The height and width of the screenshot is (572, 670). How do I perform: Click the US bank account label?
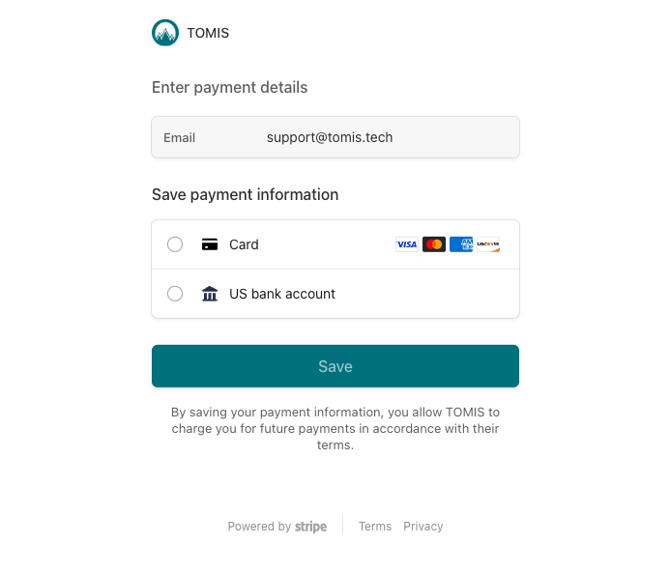(282, 294)
